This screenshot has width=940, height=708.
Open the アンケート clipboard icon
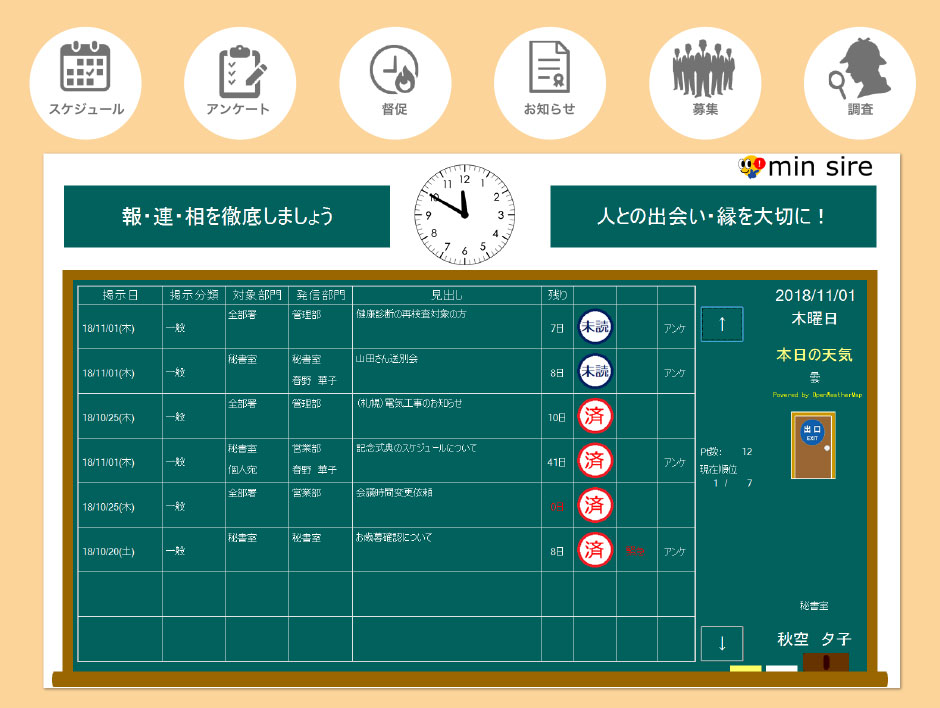[x=240, y=83]
